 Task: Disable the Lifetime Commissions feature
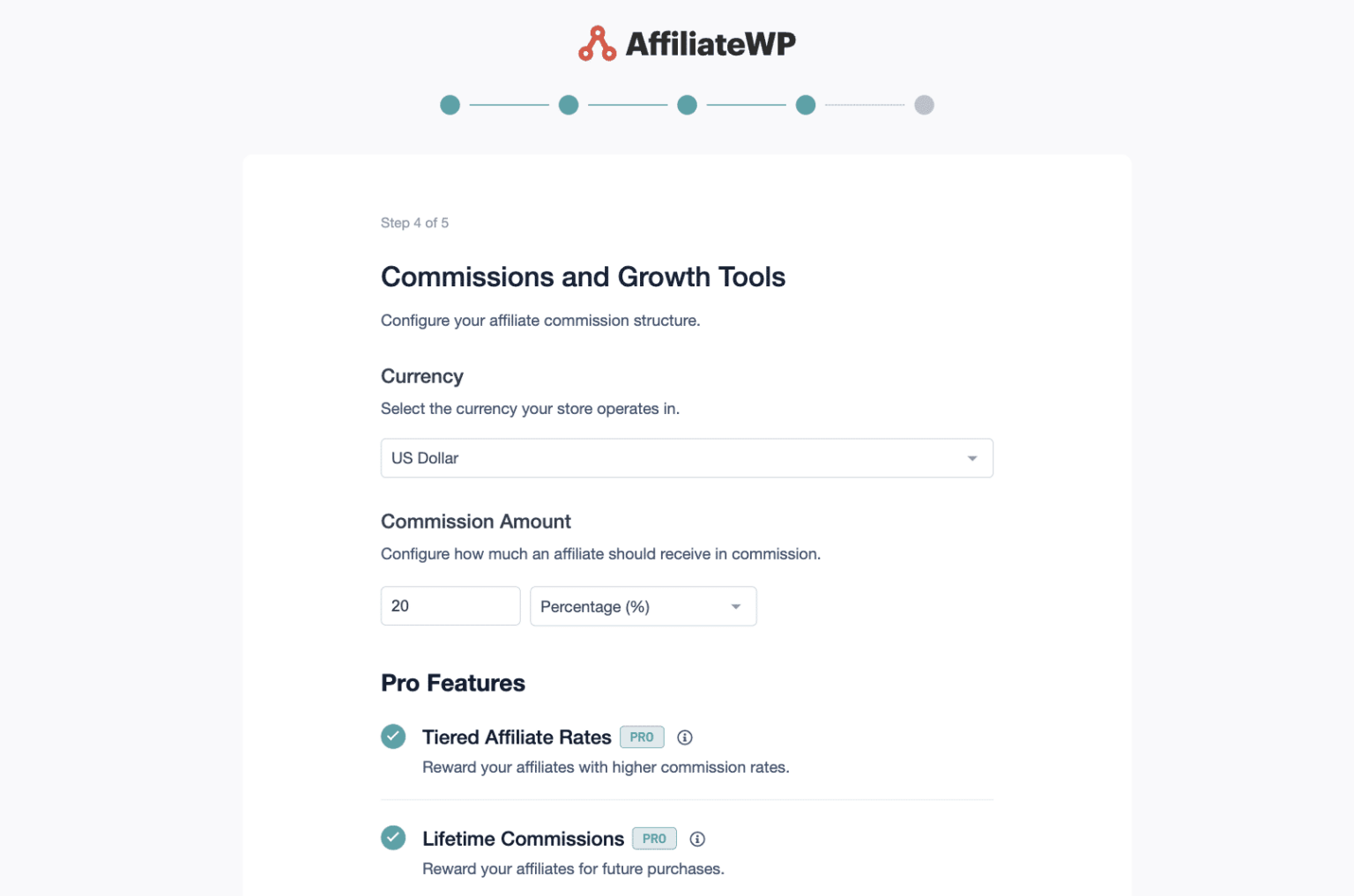(393, 838)
